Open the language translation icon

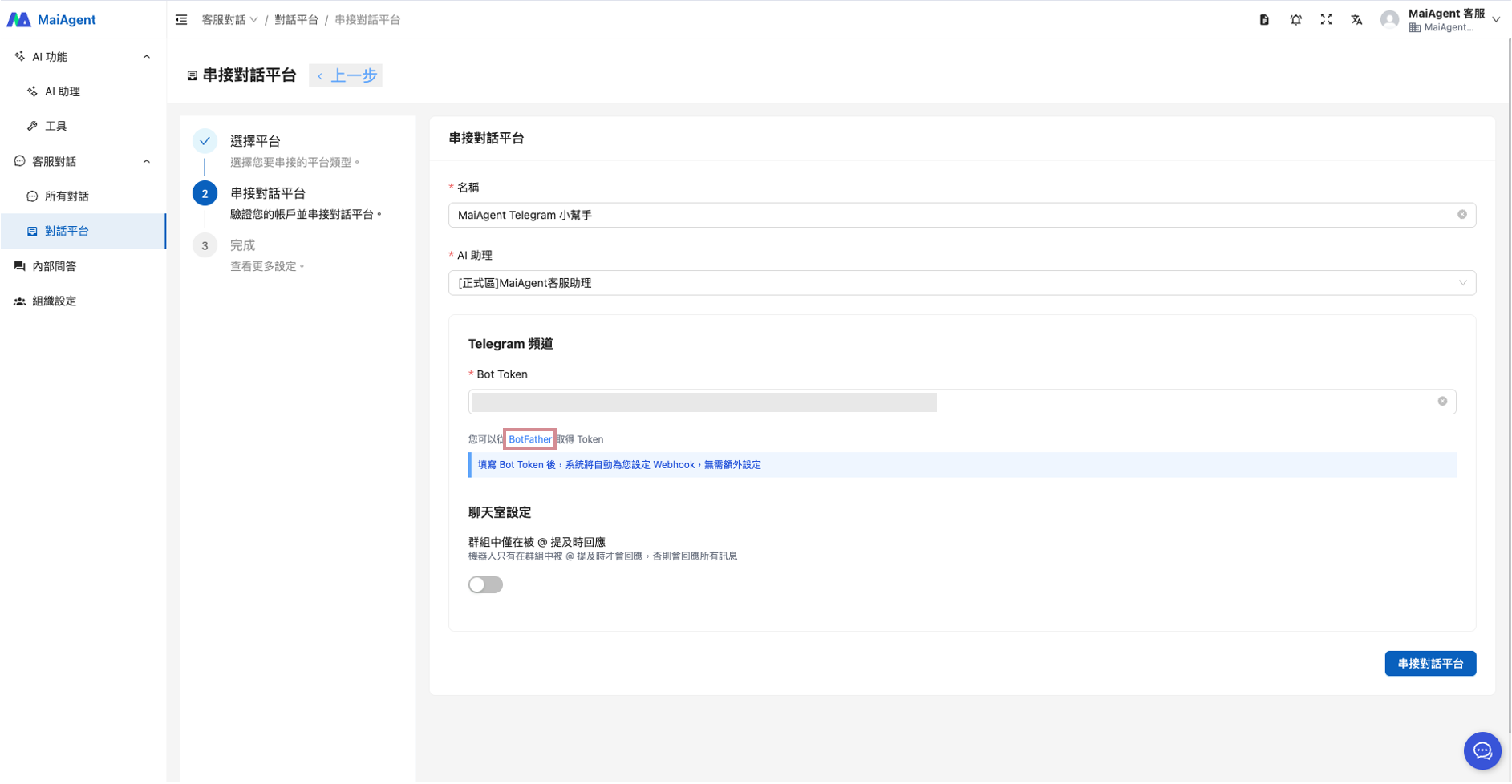coord(1356,20)
